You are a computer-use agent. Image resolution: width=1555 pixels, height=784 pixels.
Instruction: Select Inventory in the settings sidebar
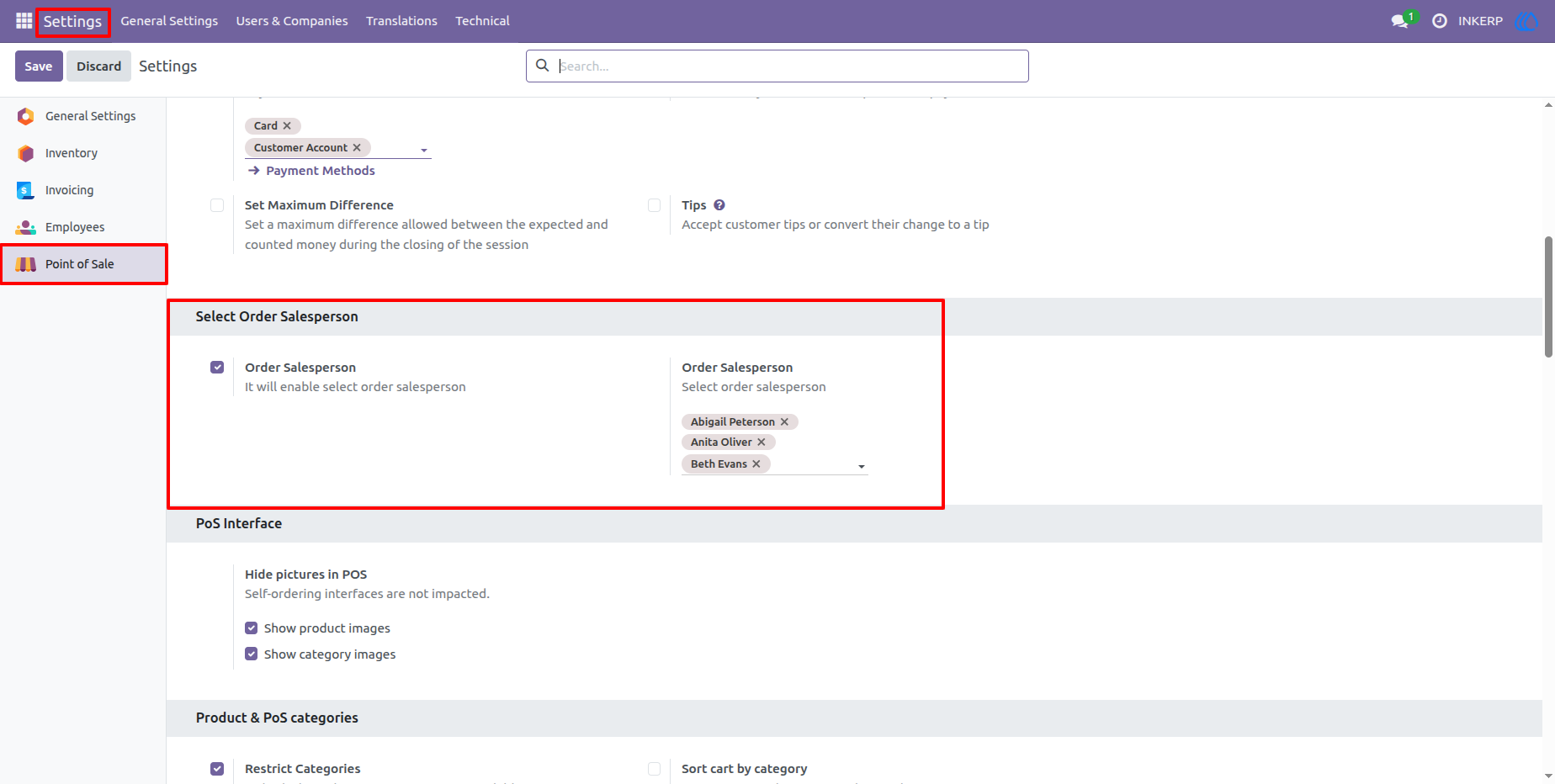[x=83, y=153]
